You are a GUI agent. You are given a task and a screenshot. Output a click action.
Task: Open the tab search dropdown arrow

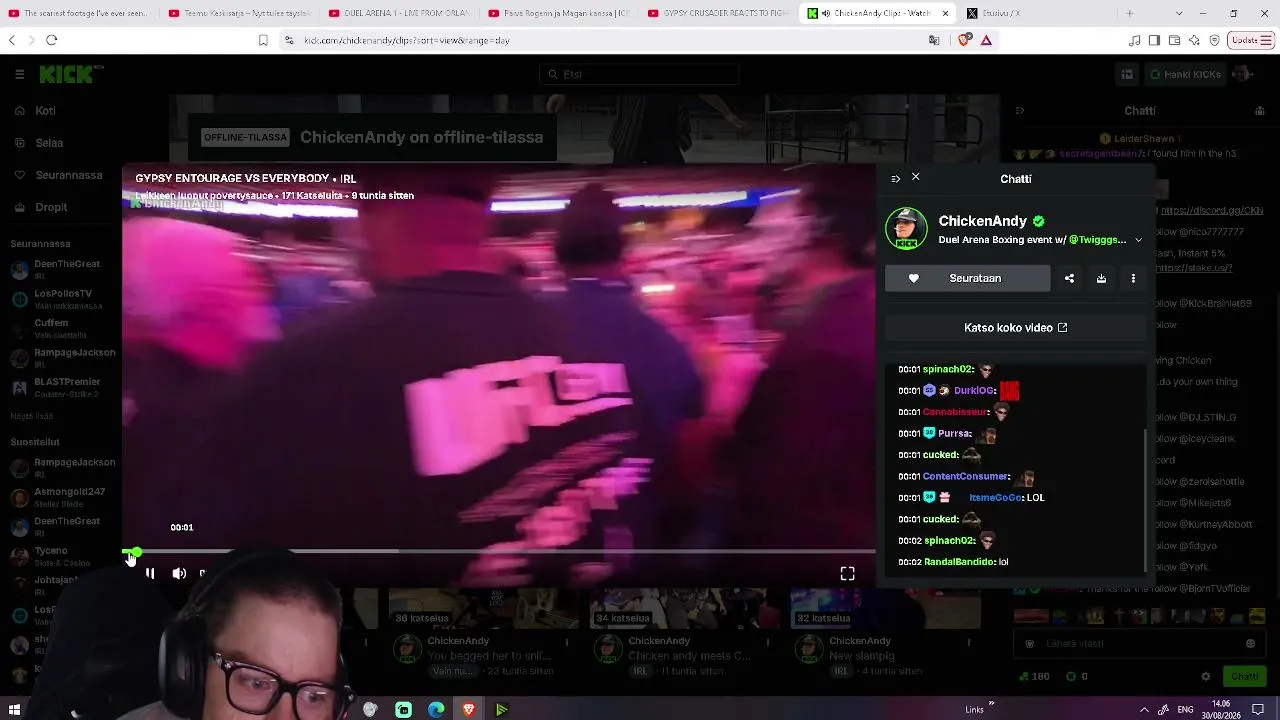(1179, 13)
